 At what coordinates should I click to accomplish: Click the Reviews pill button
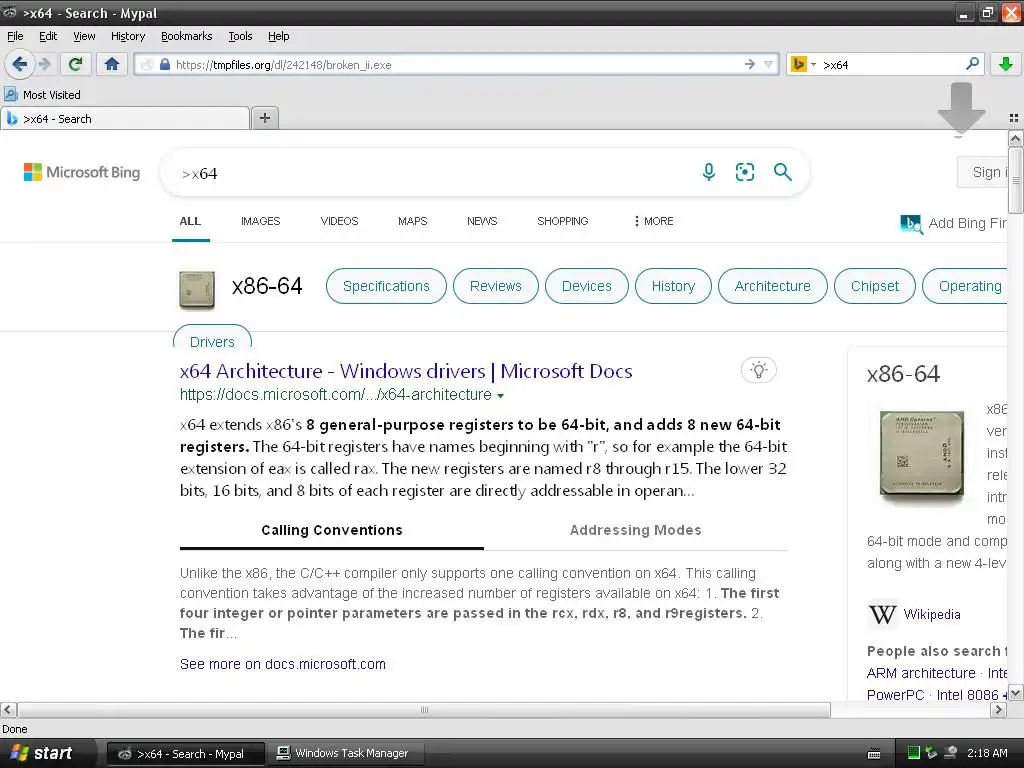coord(496,286)
